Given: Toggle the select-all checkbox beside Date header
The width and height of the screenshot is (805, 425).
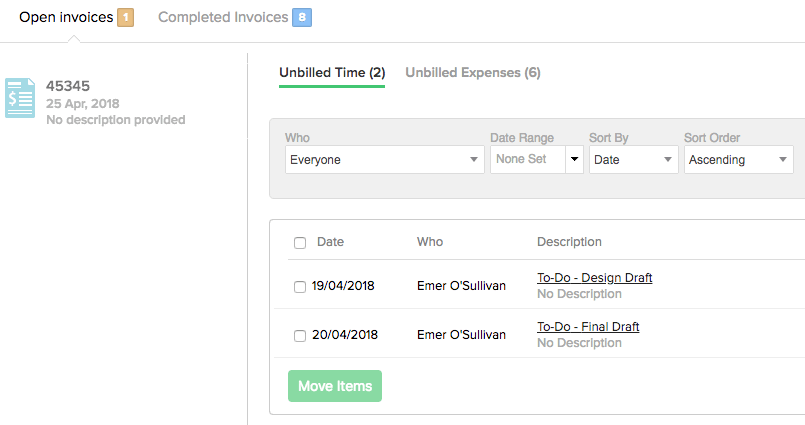Looking at the screenshot, I should (x=300, y=243).
